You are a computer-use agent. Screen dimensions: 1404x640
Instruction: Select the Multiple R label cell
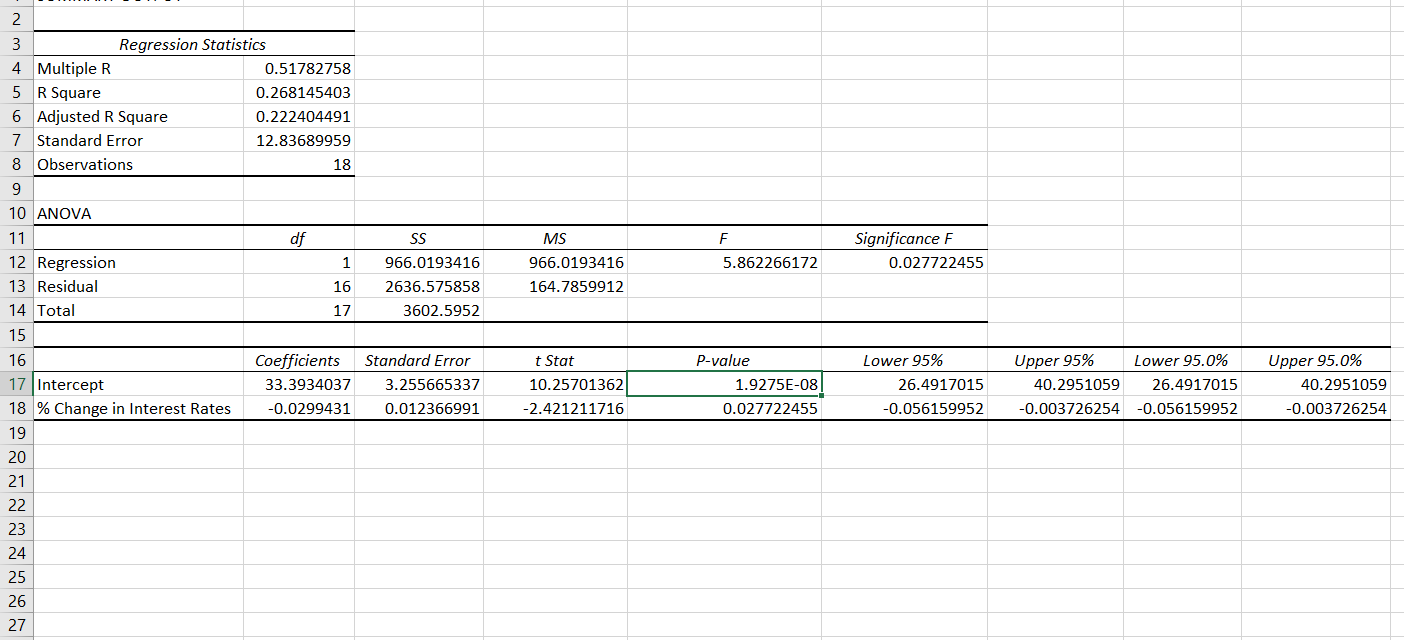click(x=139, y=69)
